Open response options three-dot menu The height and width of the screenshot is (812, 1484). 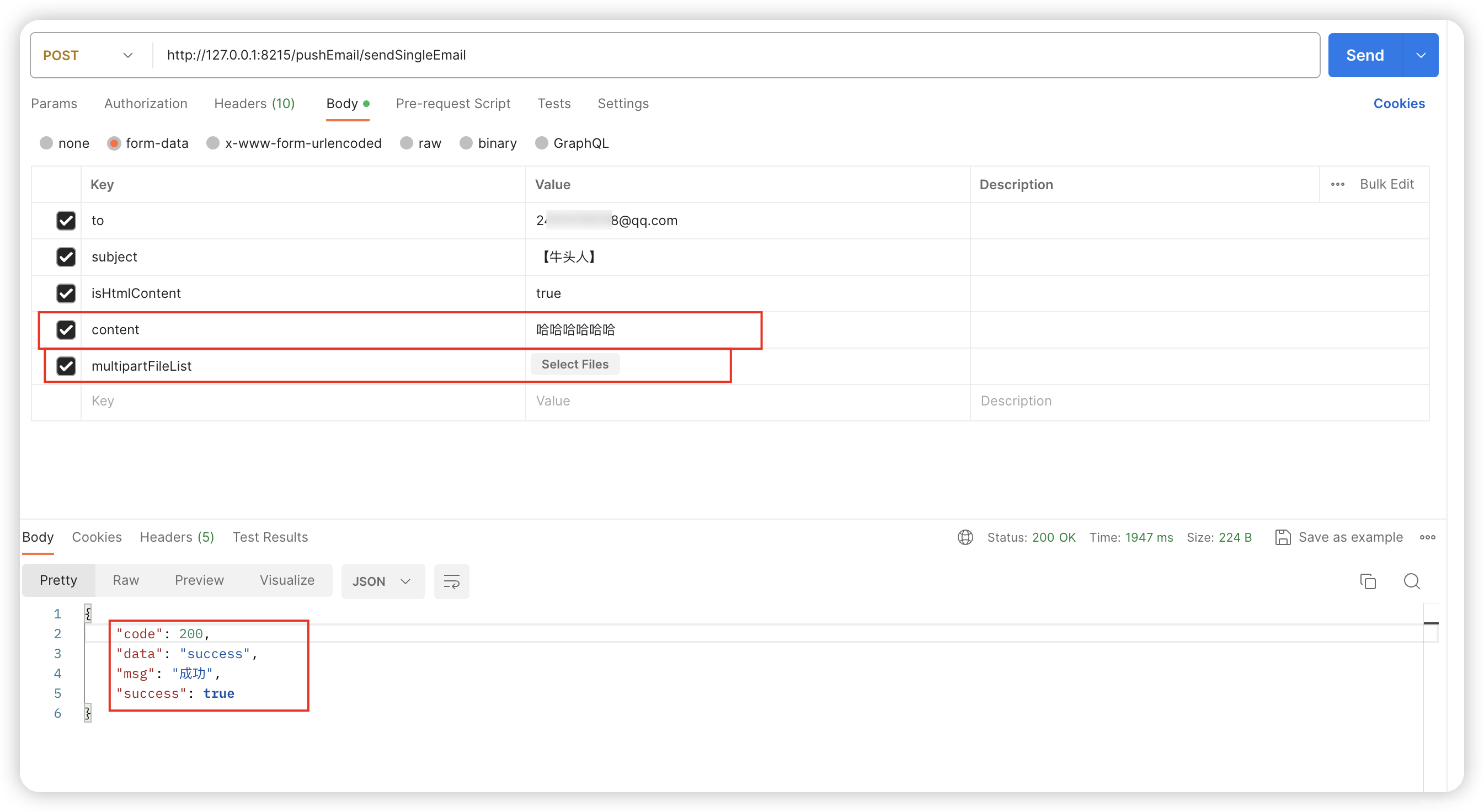[1427, 537]
